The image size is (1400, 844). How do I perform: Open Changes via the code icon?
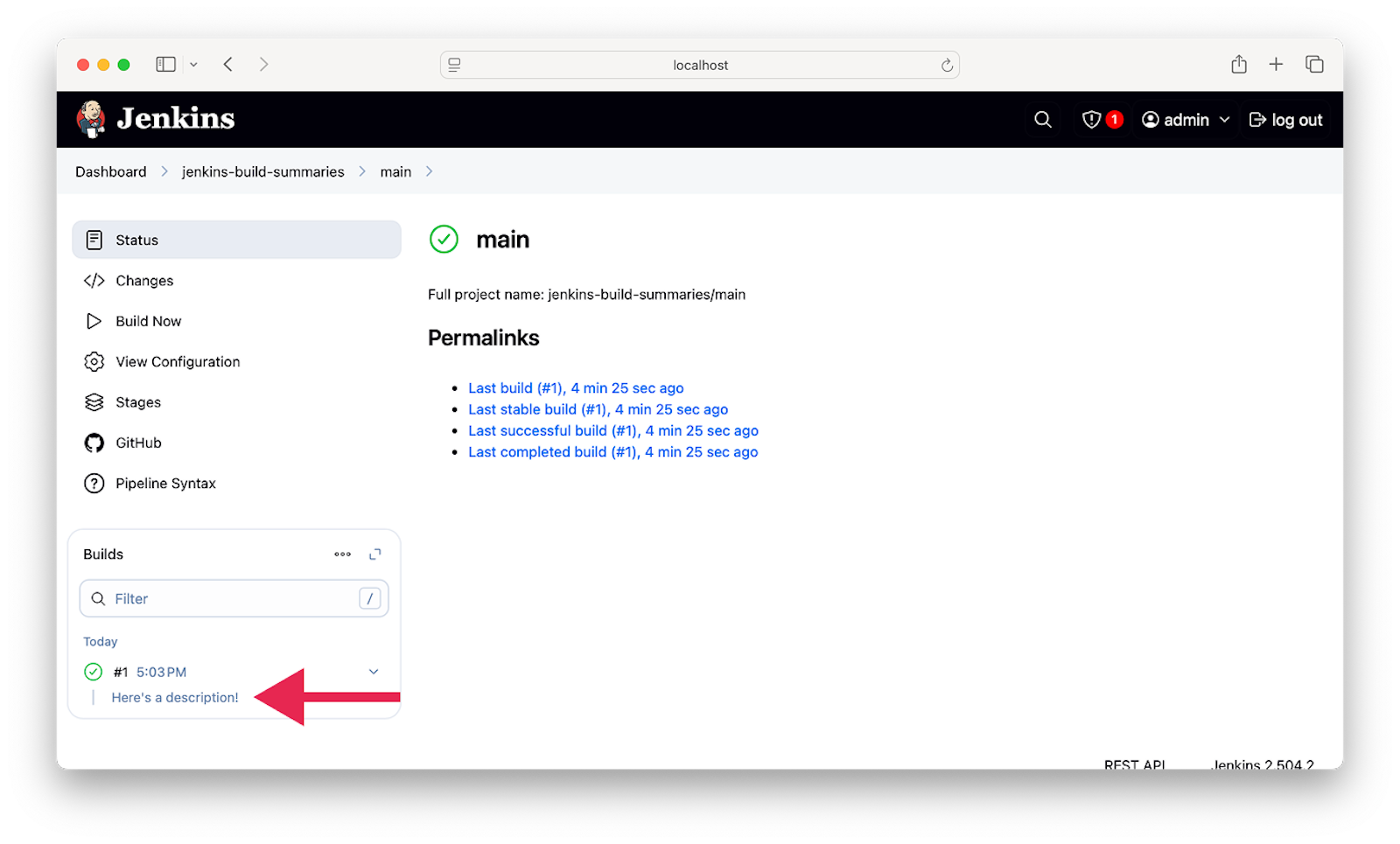click(x=94, y=280)
